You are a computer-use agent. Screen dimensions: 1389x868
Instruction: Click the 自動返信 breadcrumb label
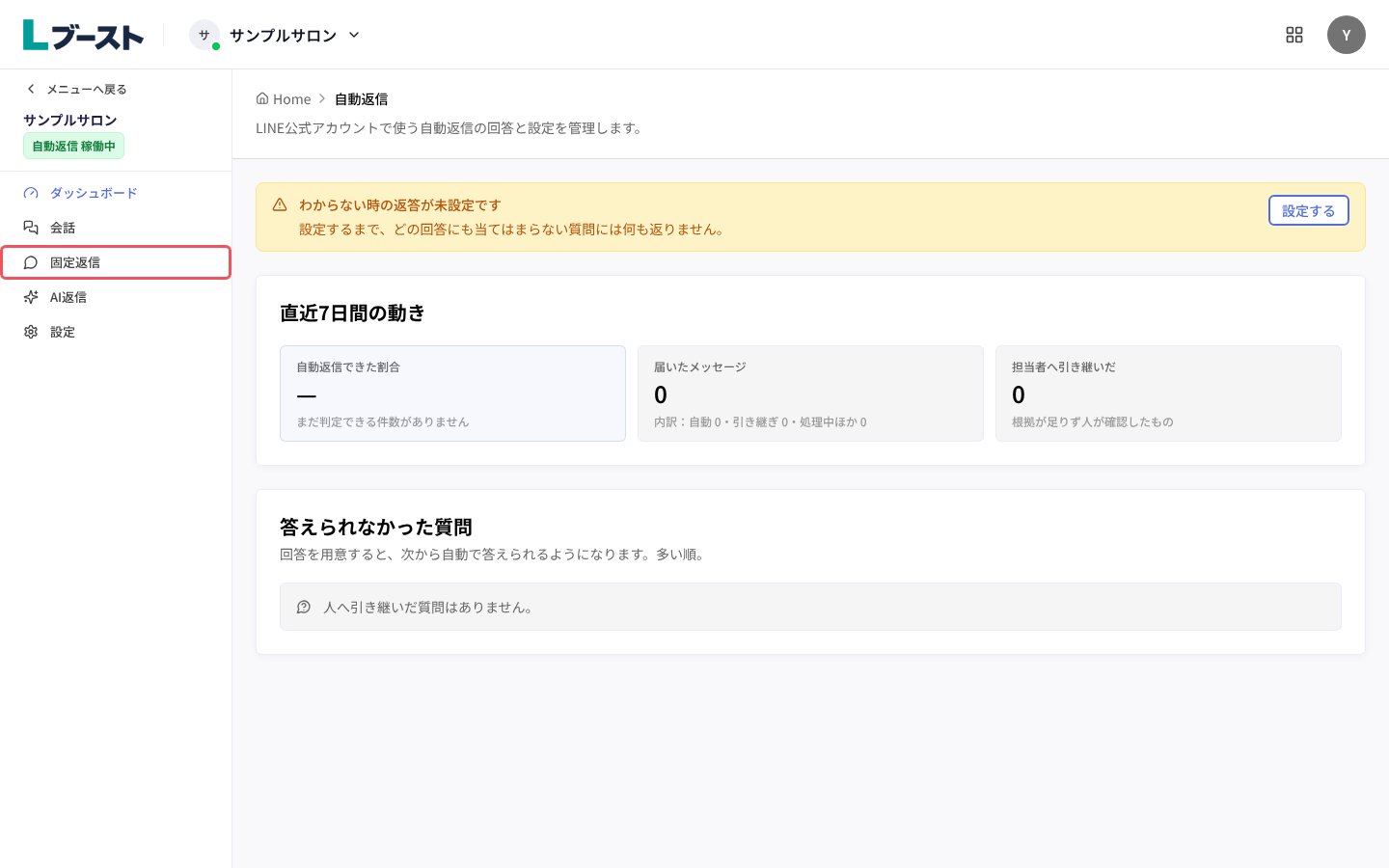362,98
